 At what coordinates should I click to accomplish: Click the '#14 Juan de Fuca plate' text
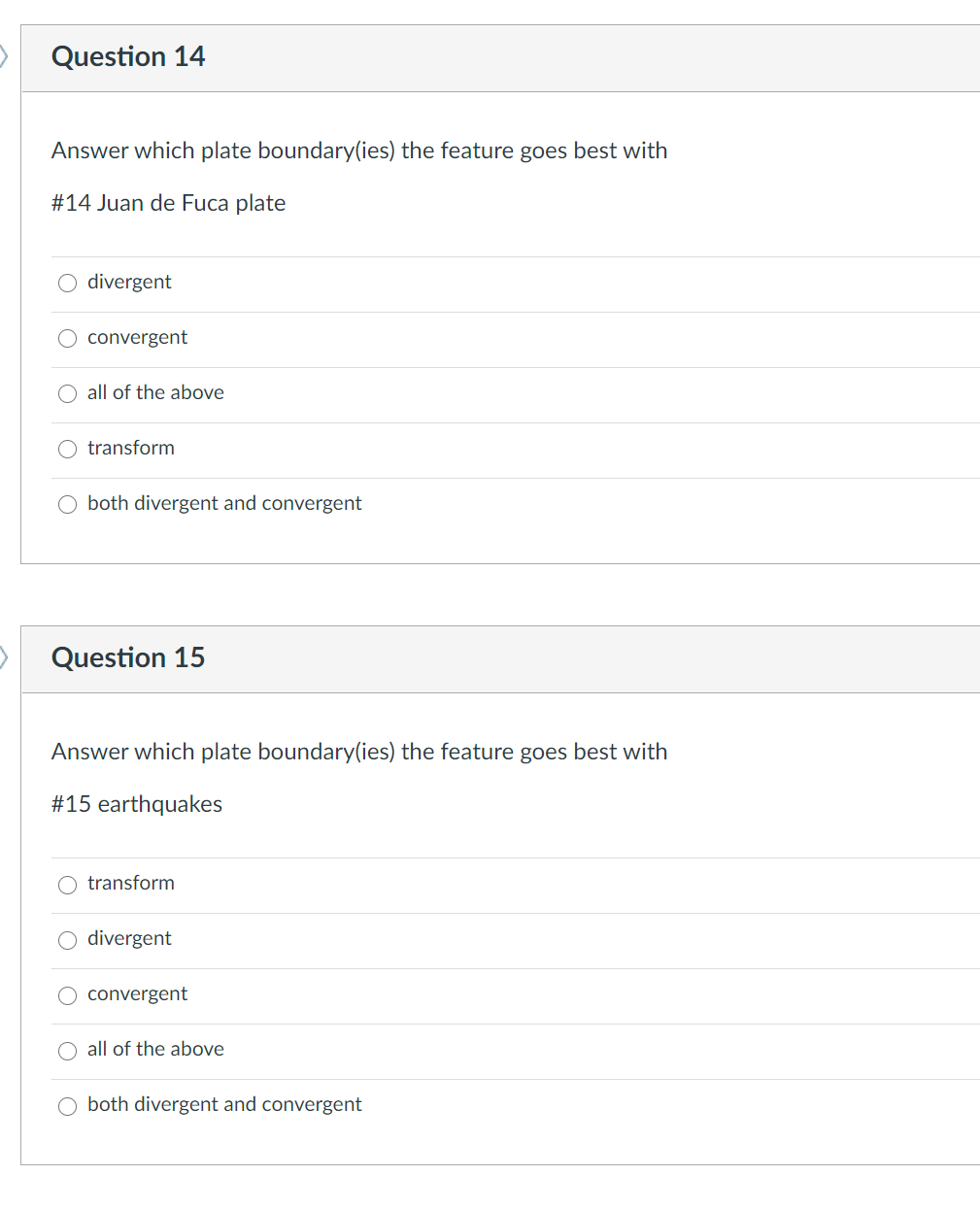[168, 203]
